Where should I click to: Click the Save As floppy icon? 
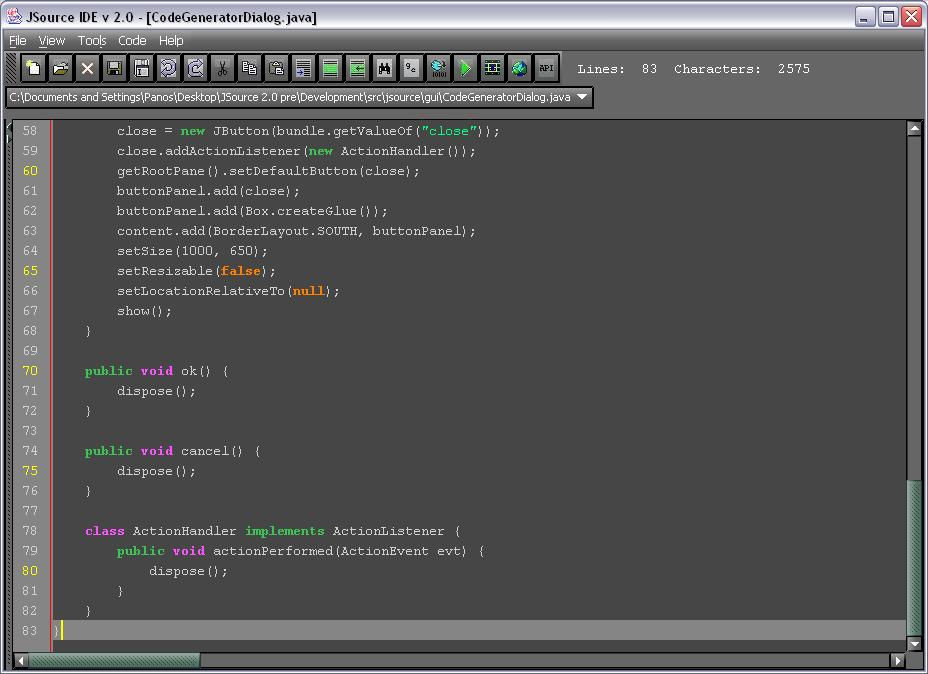click(141, 69)
